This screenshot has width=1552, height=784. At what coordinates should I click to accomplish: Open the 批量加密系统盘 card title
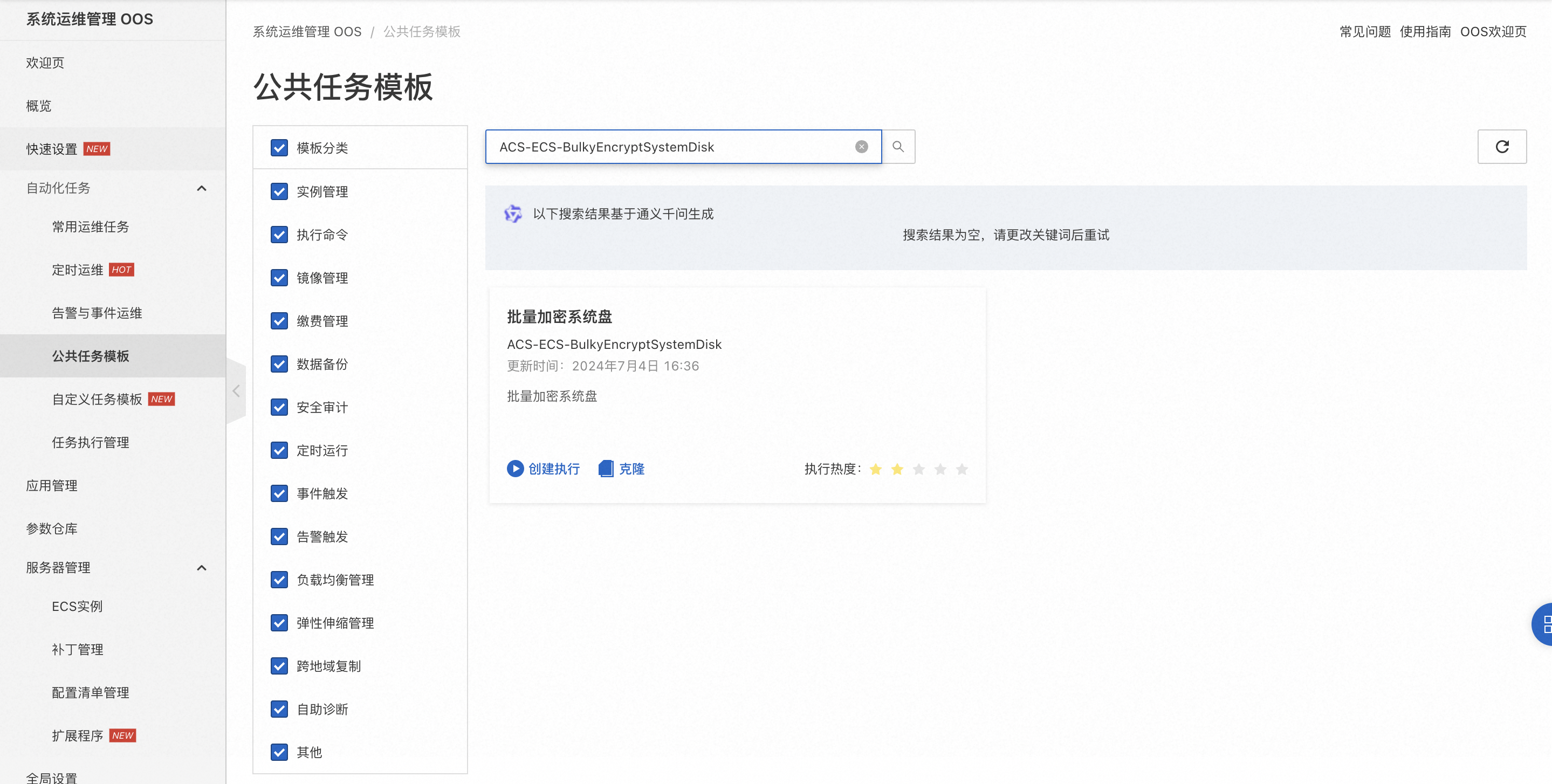[559, 317]
